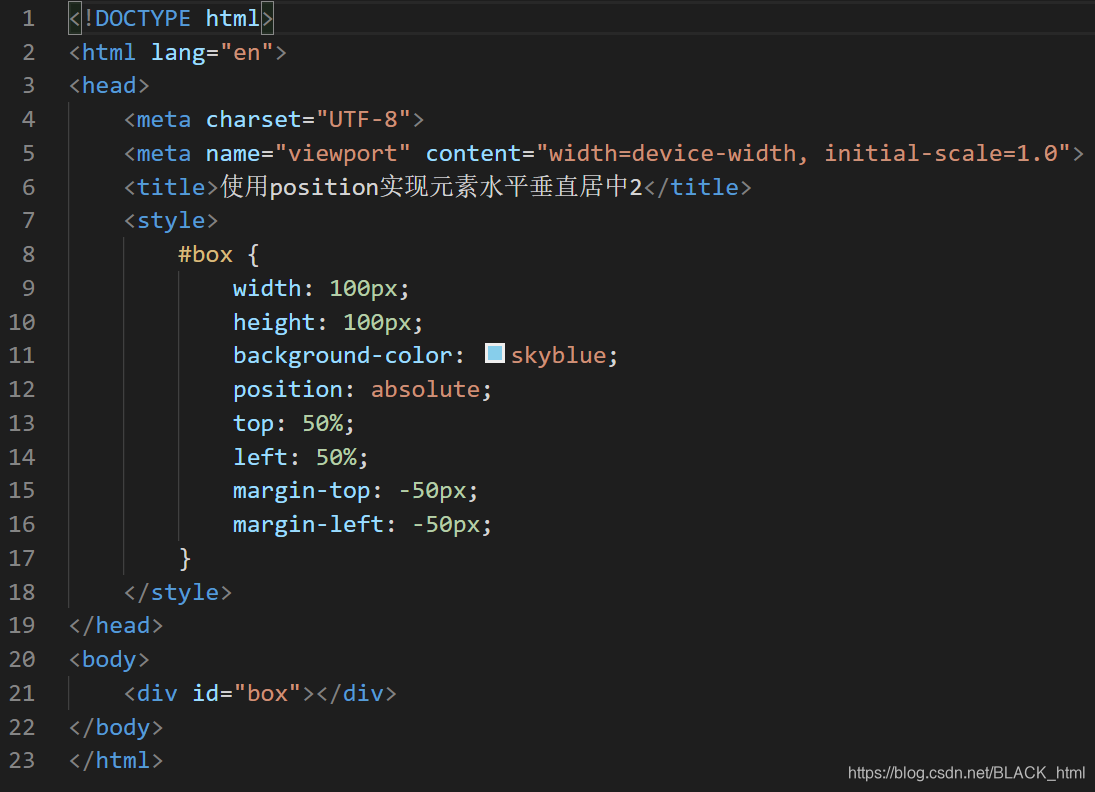Click the closing html tag on line 23
This screenshot has width=1095, height=792.
pos(116,760)
